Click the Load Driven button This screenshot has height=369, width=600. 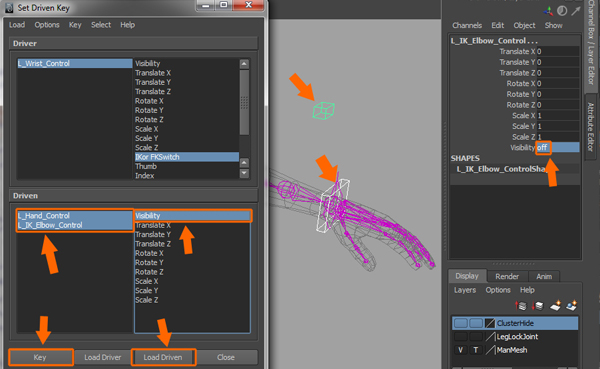163,357
